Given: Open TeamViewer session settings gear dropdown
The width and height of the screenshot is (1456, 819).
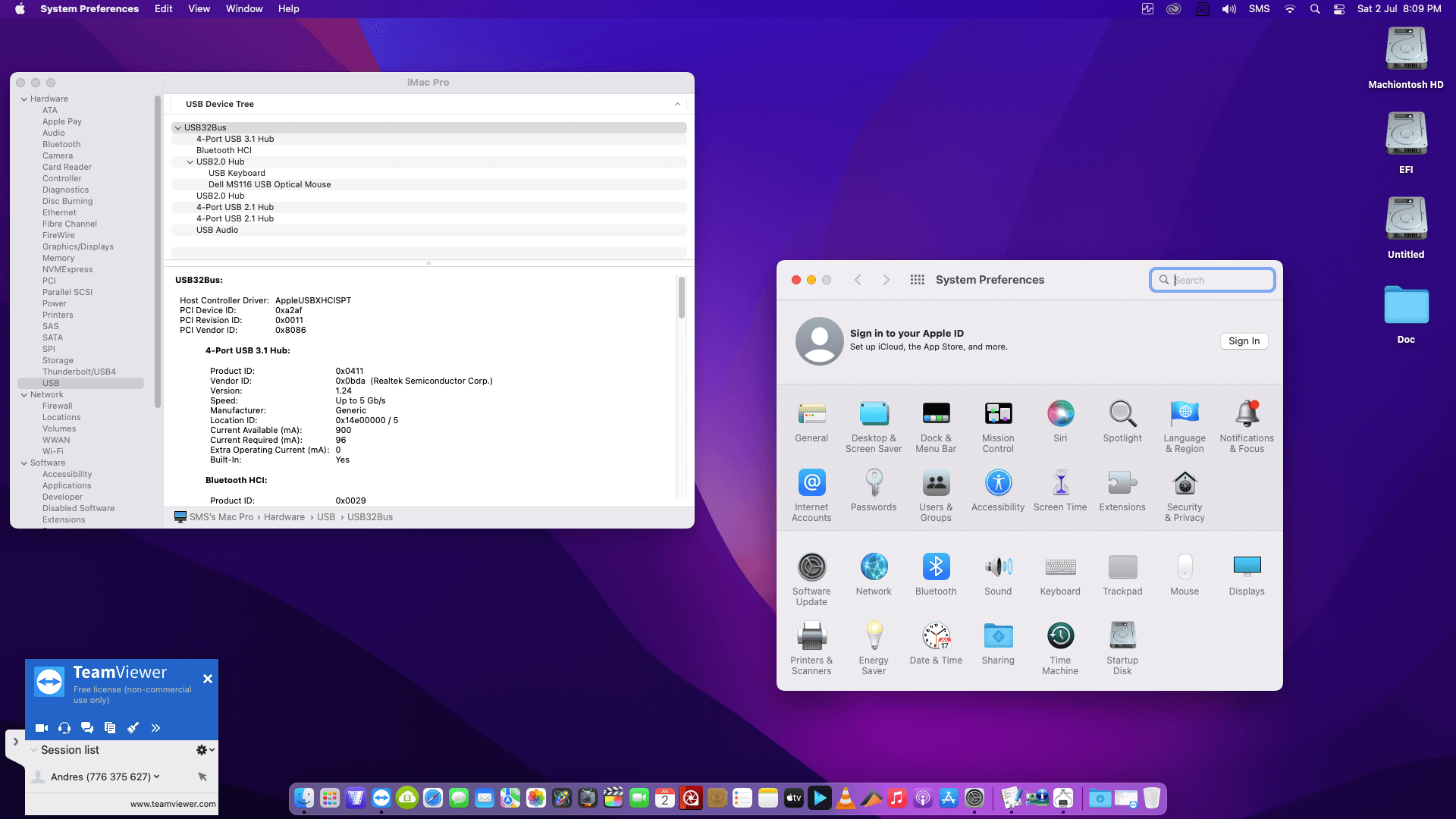Looking at the screenshot, I should point(205,750).
